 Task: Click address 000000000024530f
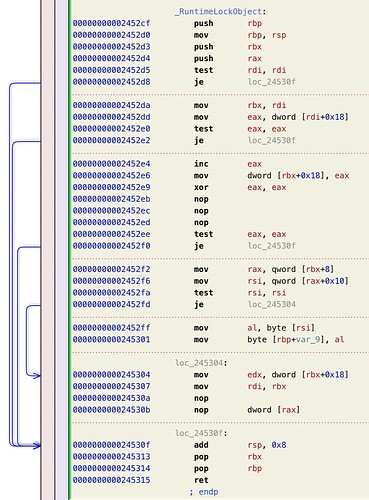pos(111,445)
